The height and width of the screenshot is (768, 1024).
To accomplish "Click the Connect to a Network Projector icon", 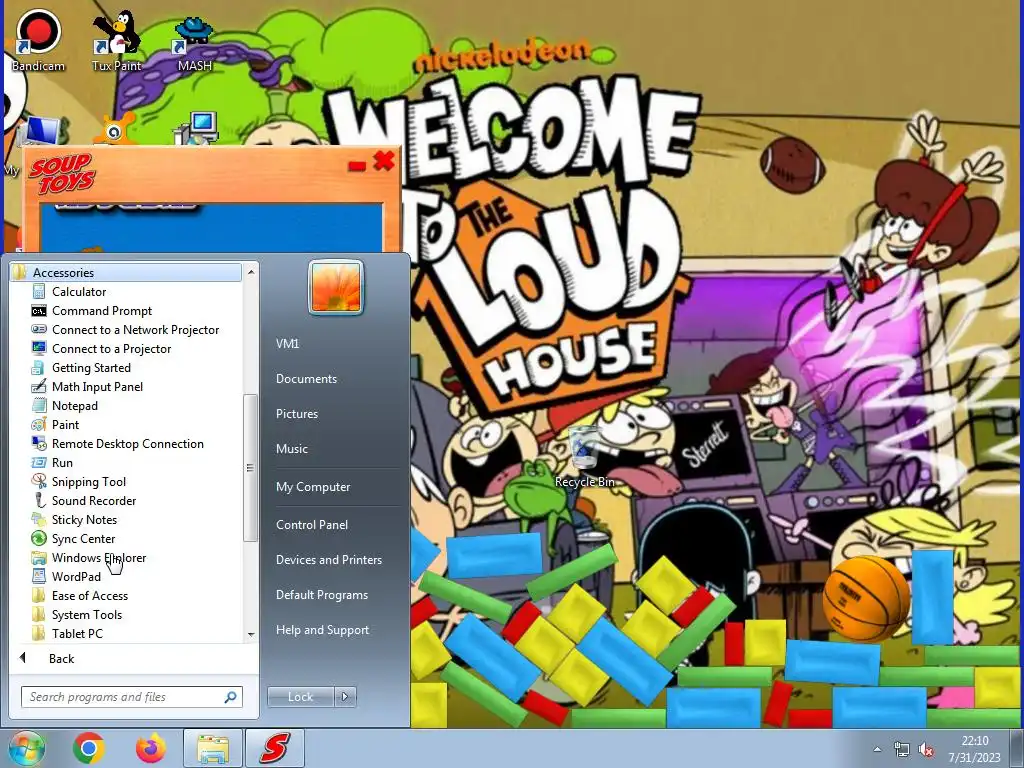I will coord(39,329).
